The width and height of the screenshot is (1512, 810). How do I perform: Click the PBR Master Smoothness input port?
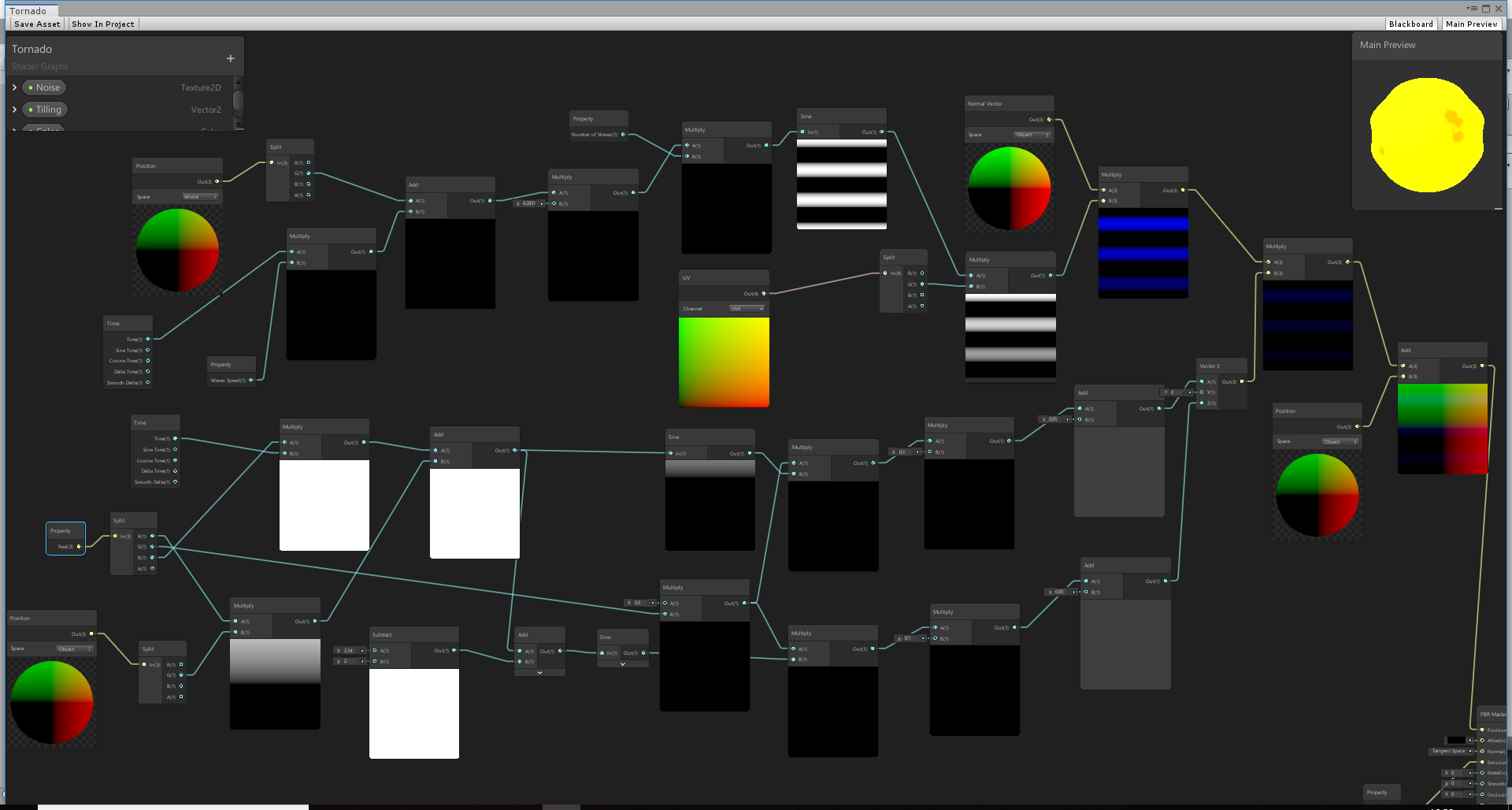point(1482,783)
